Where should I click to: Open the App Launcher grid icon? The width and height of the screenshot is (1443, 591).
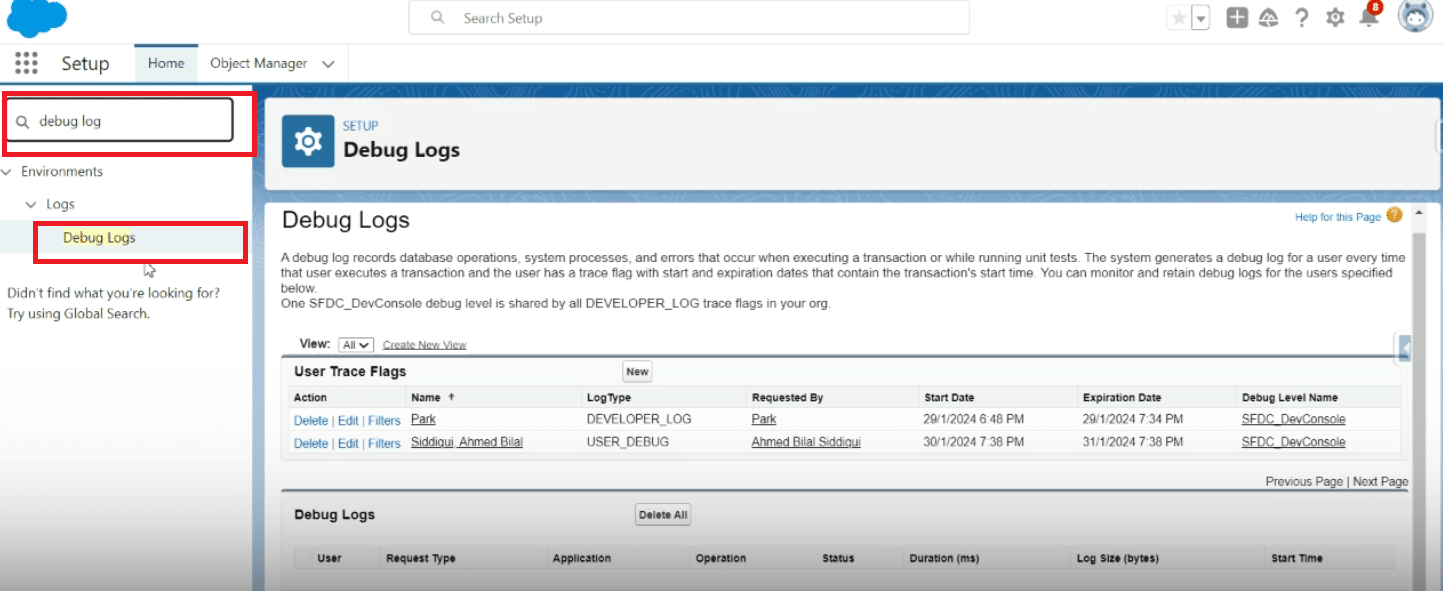(27, 63)
